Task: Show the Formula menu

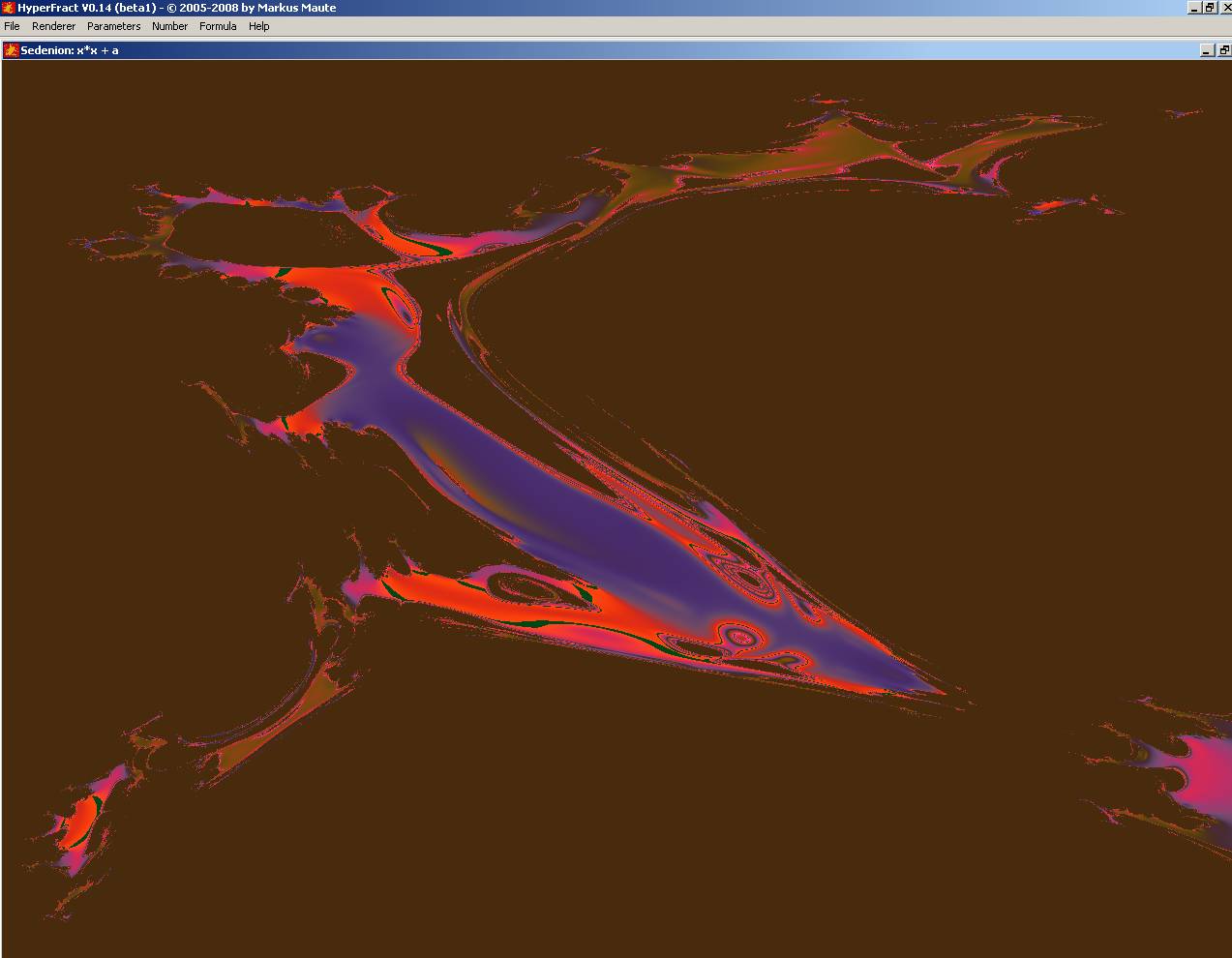Action: [x=218, y=26]
